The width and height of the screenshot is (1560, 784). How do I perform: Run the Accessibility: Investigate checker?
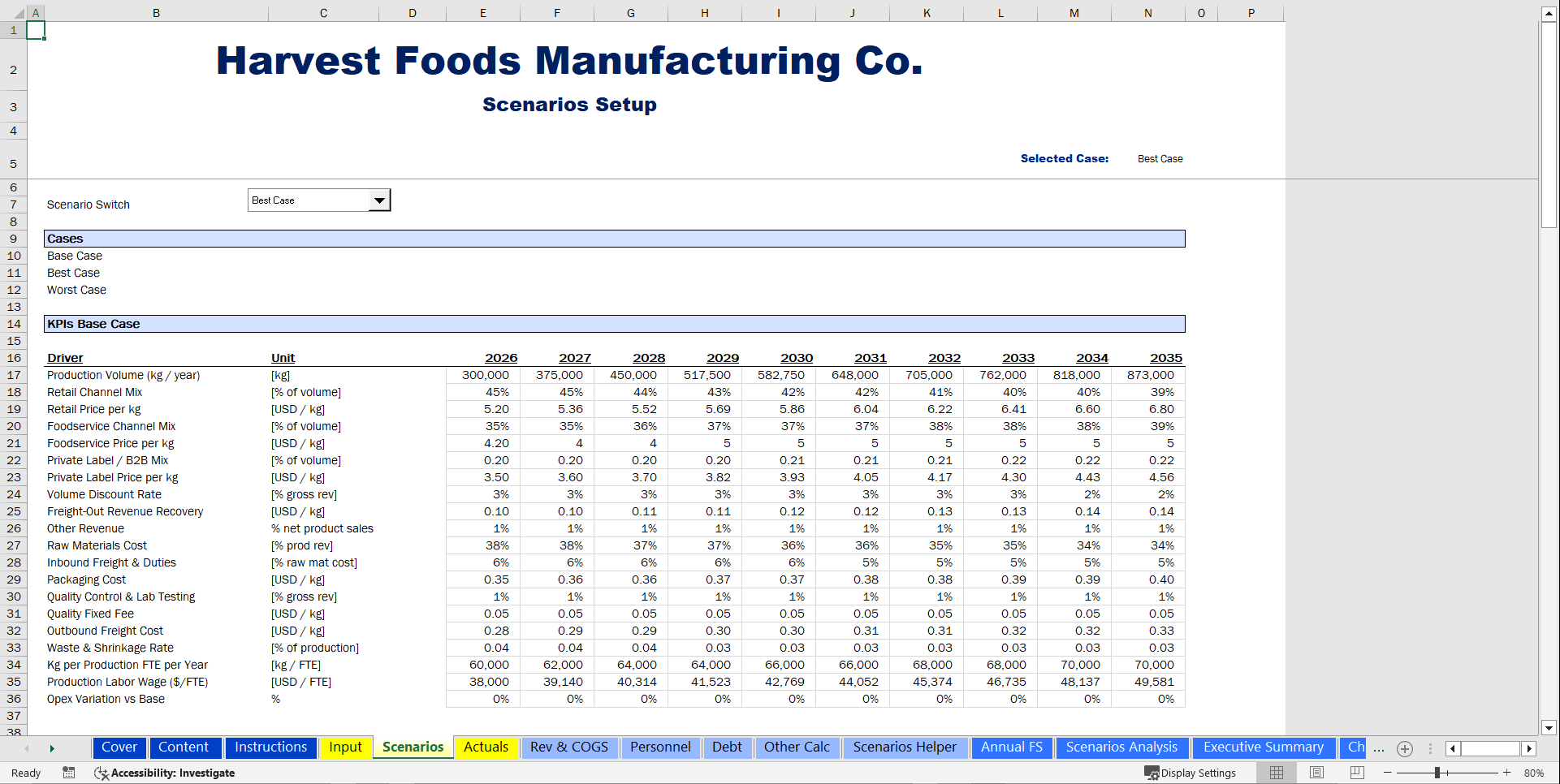[165, 773]
